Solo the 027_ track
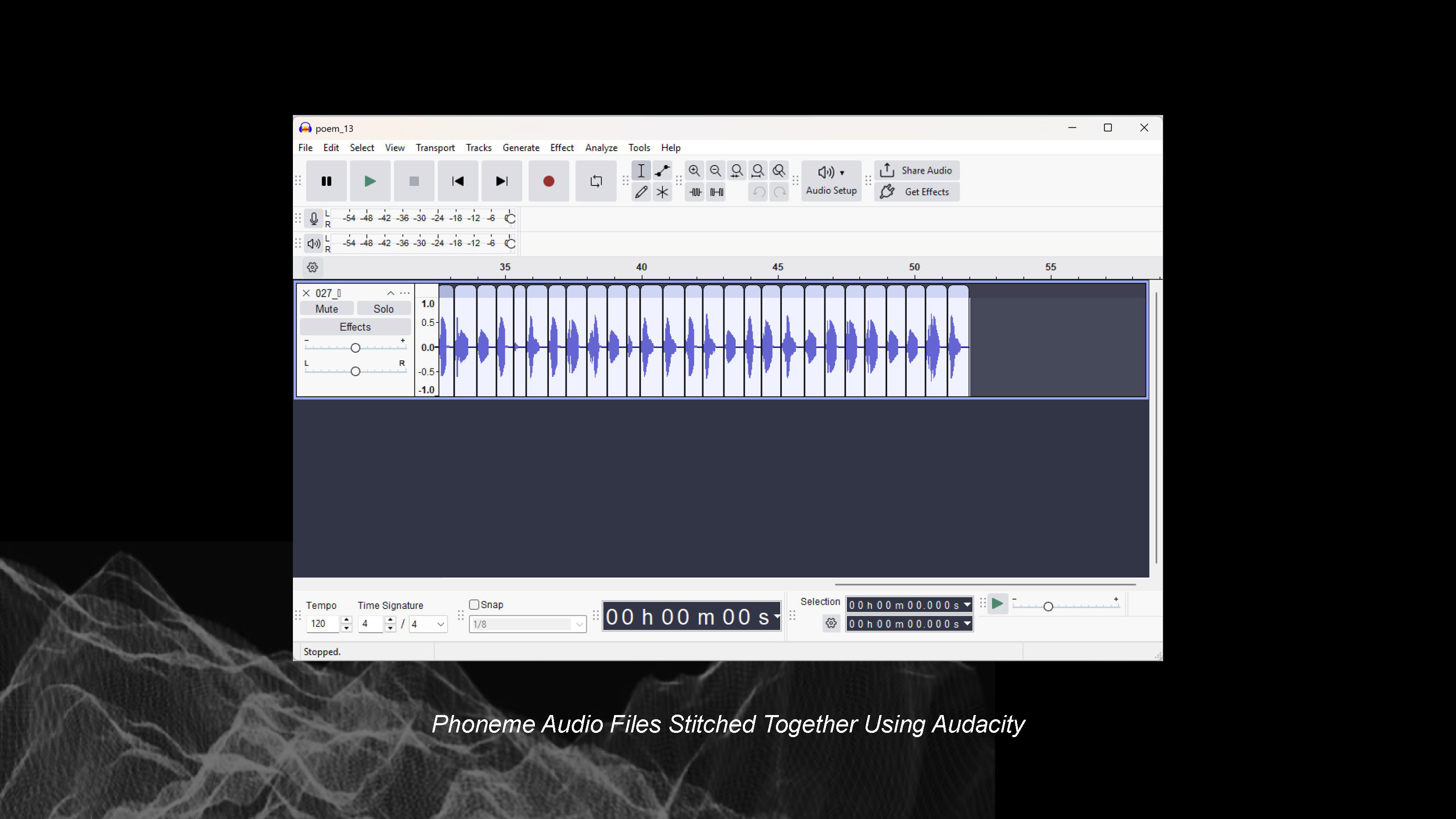Viewport: 1456px width, 819px height. point(383,309)
